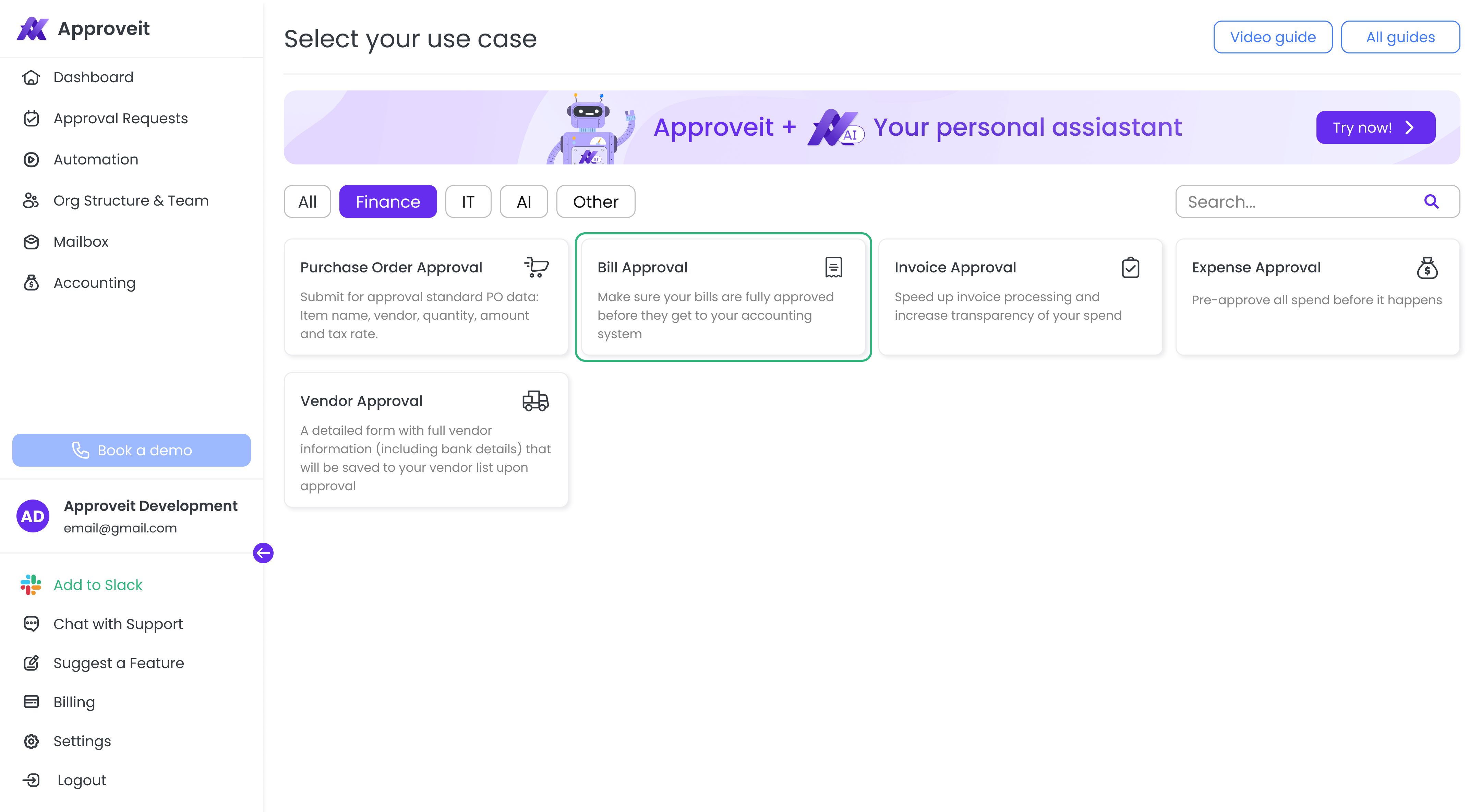This screenshot has height=812, width=1481.
Task: Select the AI filter tab
Action: pyautogui.click(x=524, y=201)
